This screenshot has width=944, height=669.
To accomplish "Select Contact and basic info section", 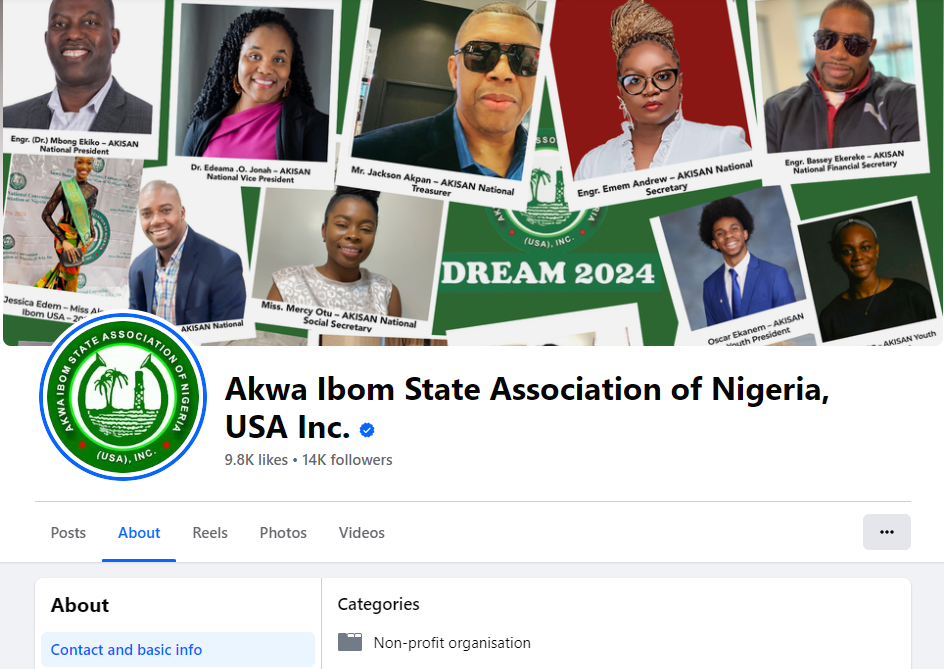I will (178, 650).
